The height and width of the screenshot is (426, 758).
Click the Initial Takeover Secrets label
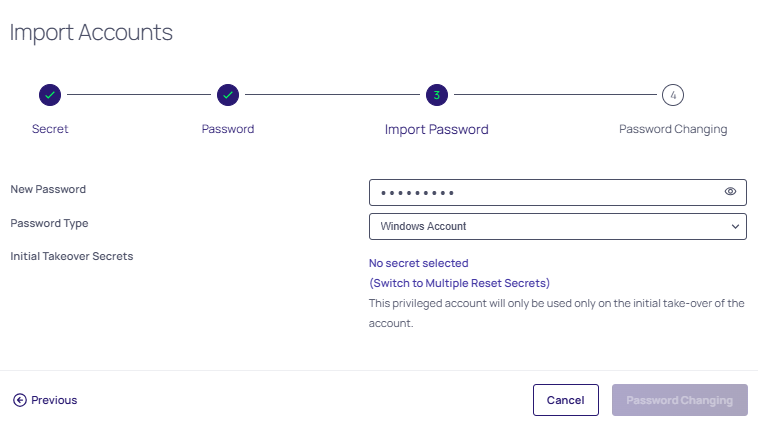pyautogui.click(x=71, y=256)
